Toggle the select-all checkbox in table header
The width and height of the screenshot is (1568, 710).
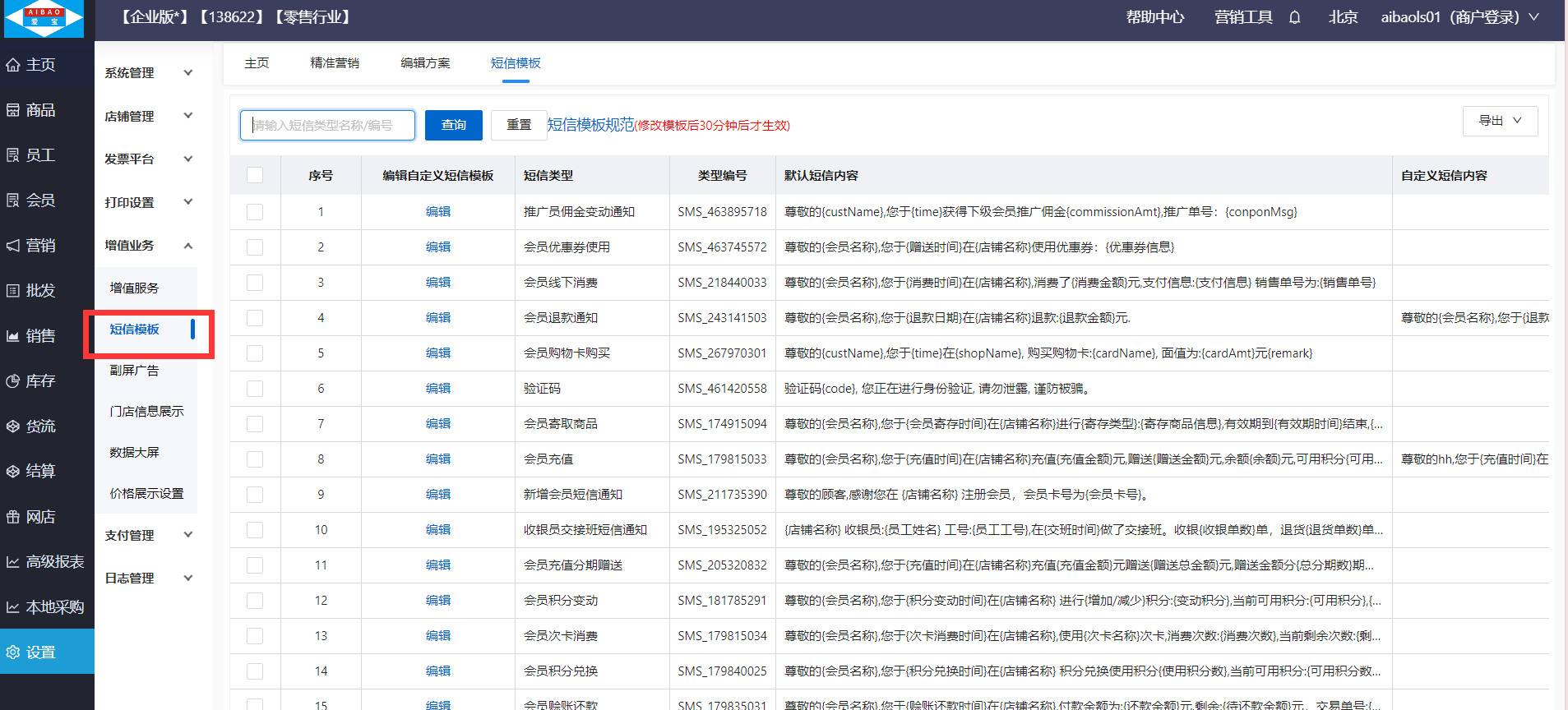(x=255, y=175)
